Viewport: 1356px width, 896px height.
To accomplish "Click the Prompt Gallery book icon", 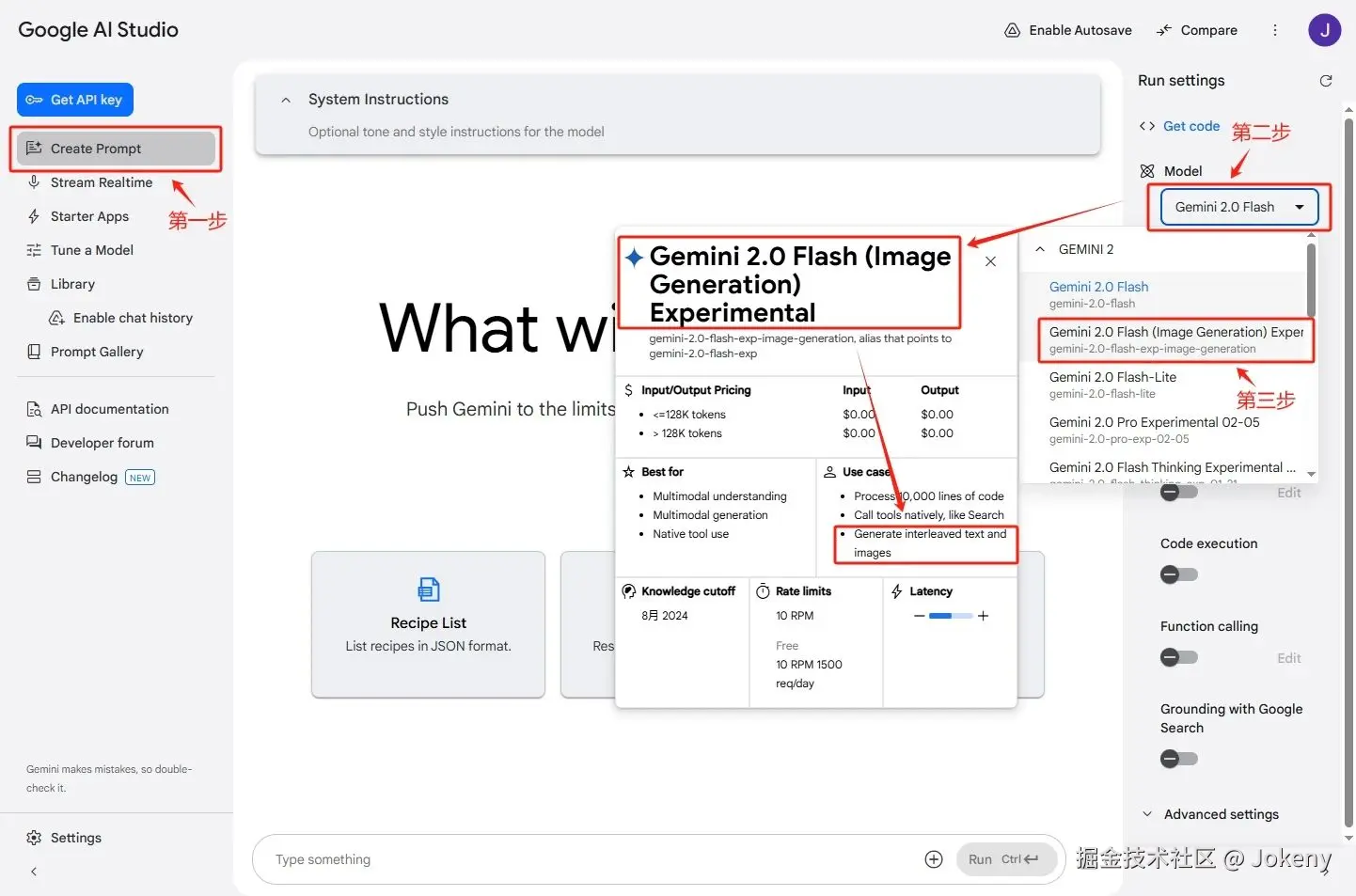I will point(34,352).
